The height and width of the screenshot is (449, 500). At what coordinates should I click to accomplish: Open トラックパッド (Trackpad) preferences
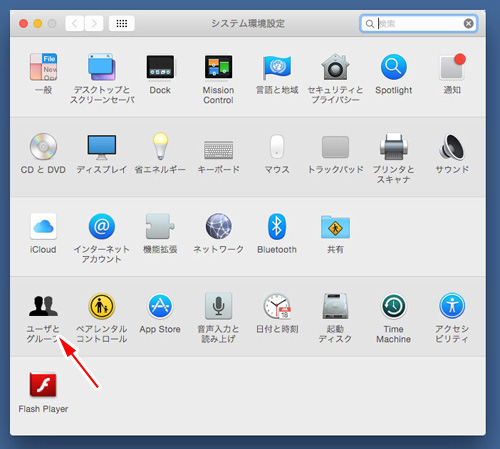click(335, 147)
